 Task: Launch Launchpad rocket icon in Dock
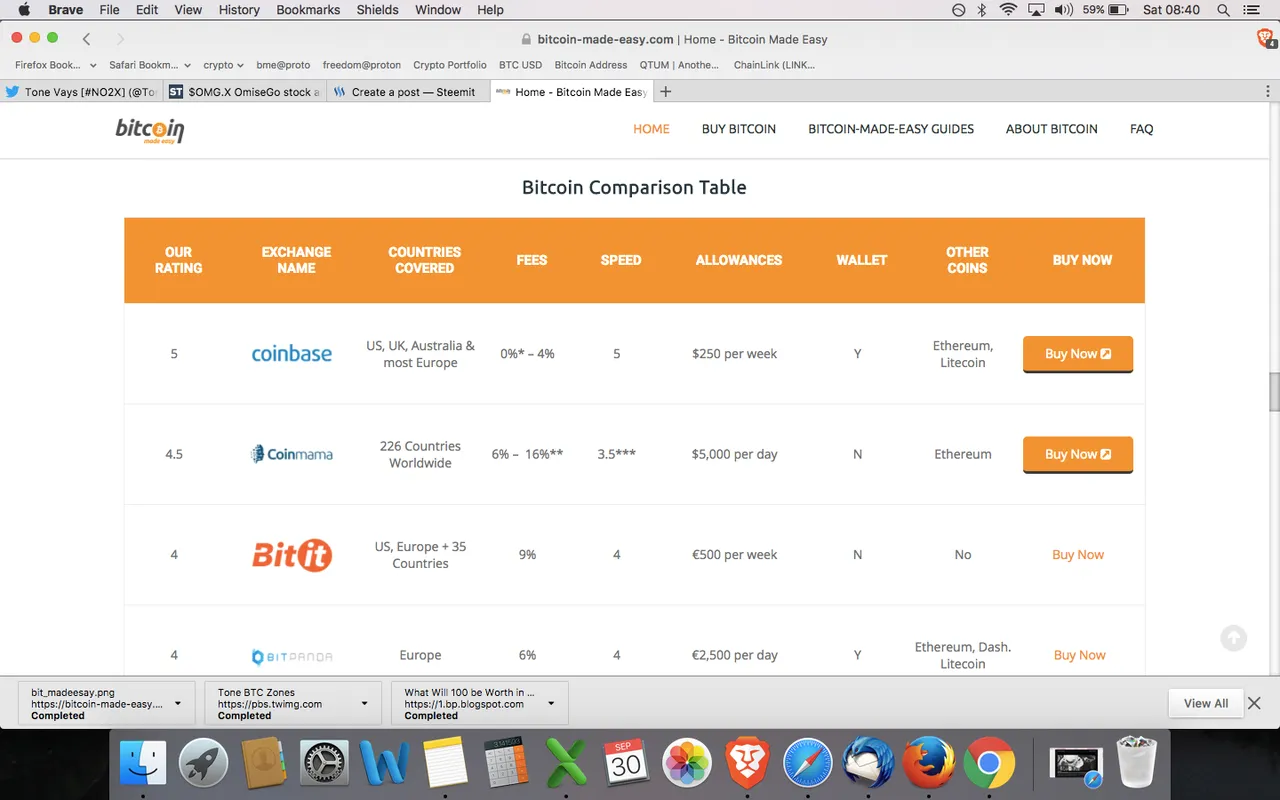(x=204, y=764)
